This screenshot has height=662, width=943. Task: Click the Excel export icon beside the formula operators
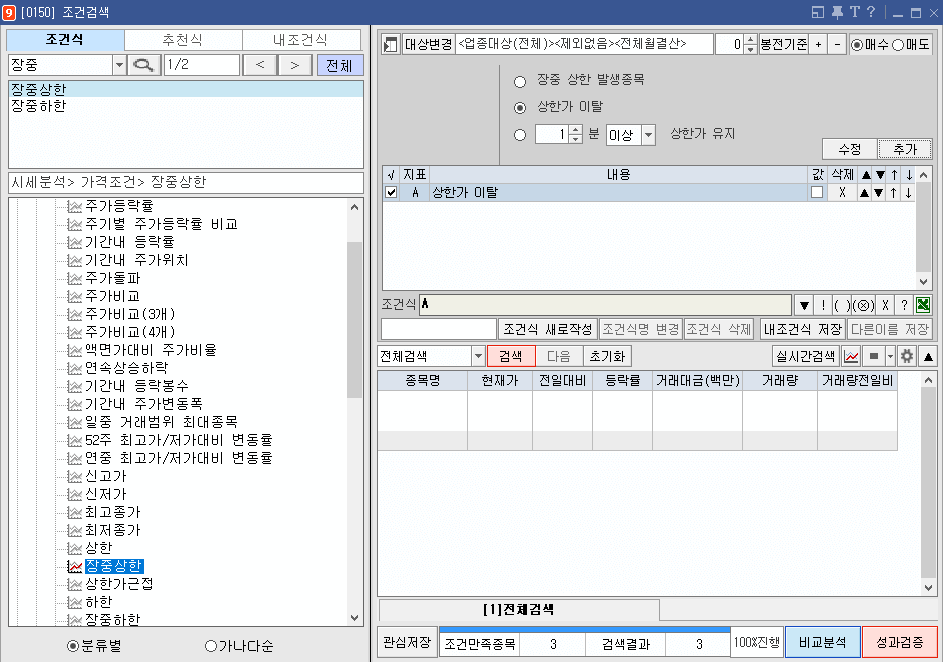pyautogui.click(x=923, y=305)
